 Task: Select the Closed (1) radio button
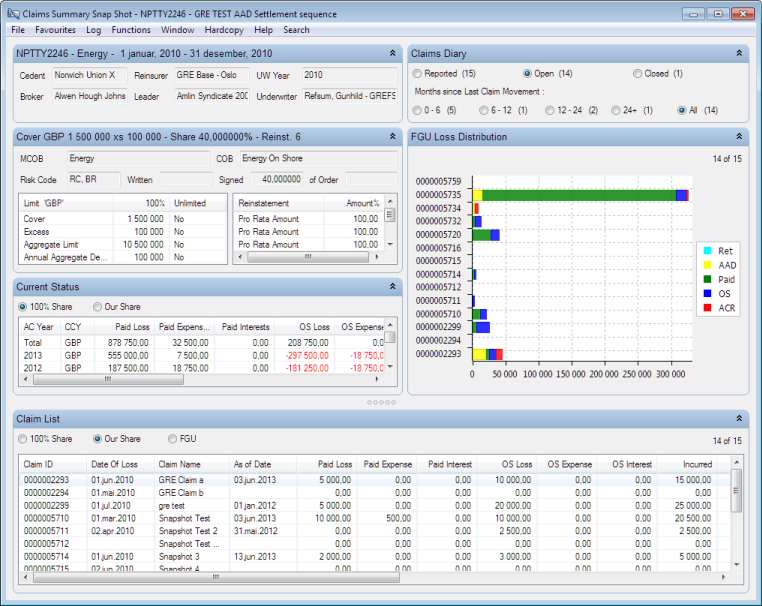pos(638,74)
